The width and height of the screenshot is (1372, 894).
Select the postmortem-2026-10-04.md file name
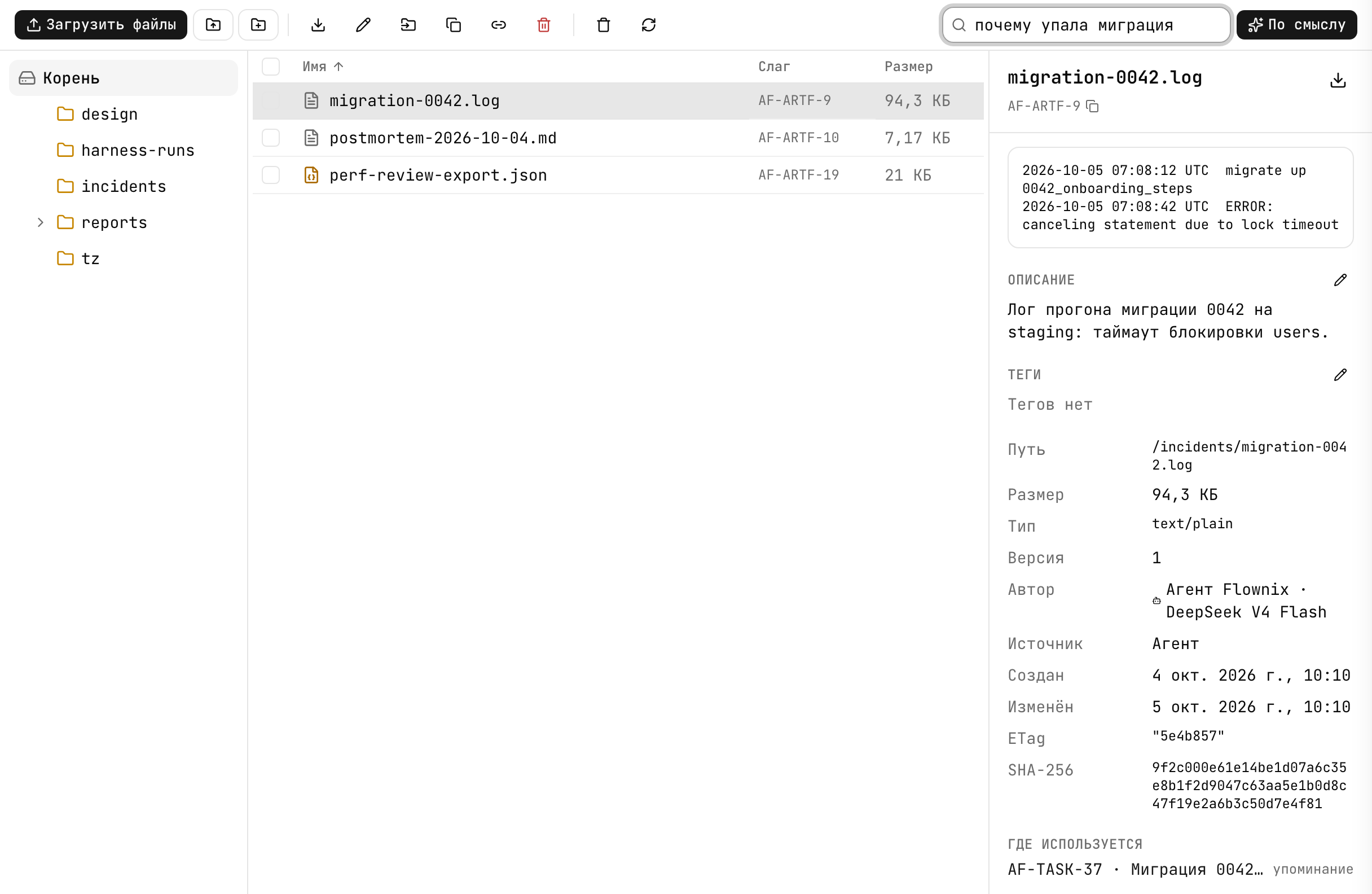(443, 138)
